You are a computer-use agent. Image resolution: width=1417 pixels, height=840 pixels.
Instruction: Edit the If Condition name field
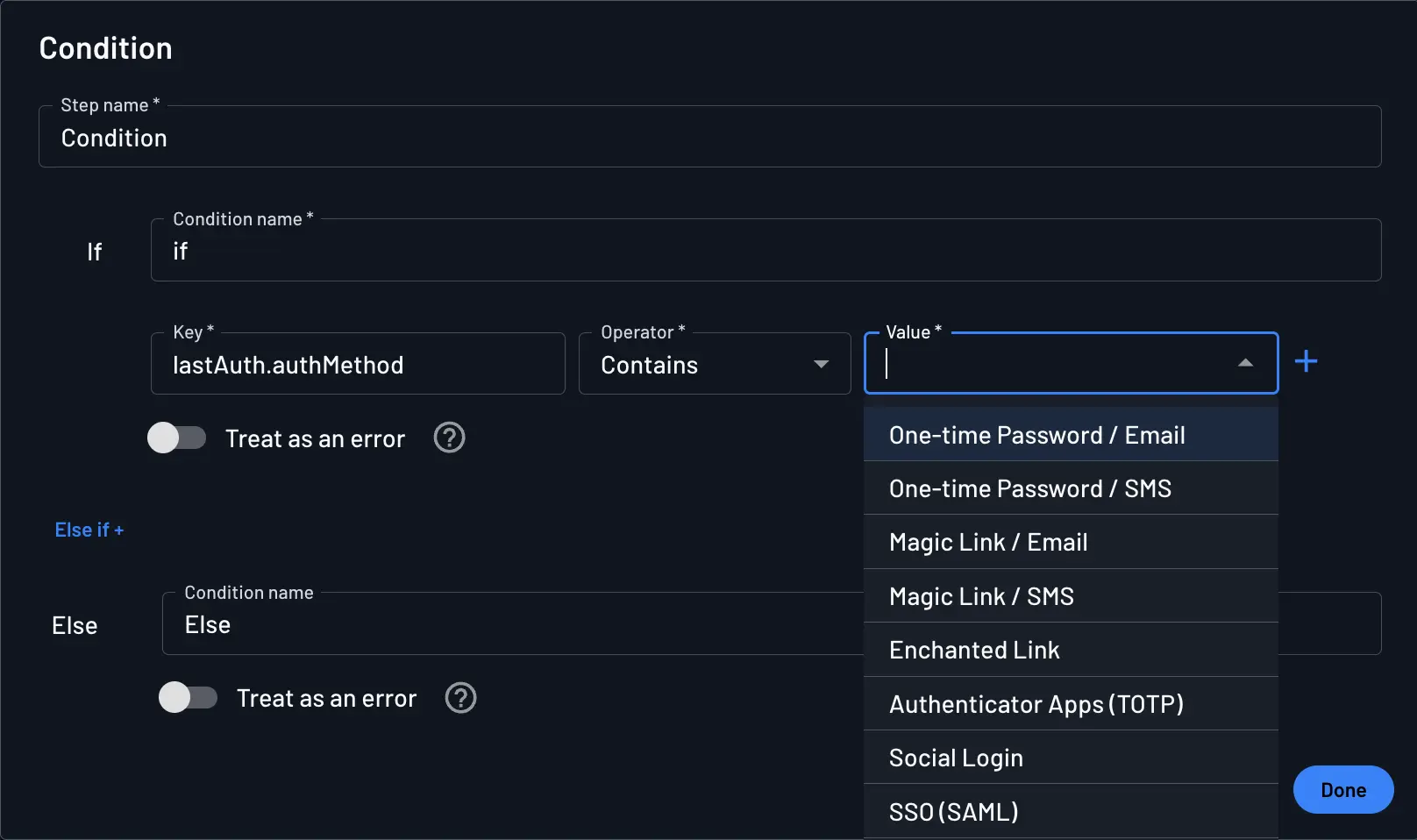pos(765,250)
